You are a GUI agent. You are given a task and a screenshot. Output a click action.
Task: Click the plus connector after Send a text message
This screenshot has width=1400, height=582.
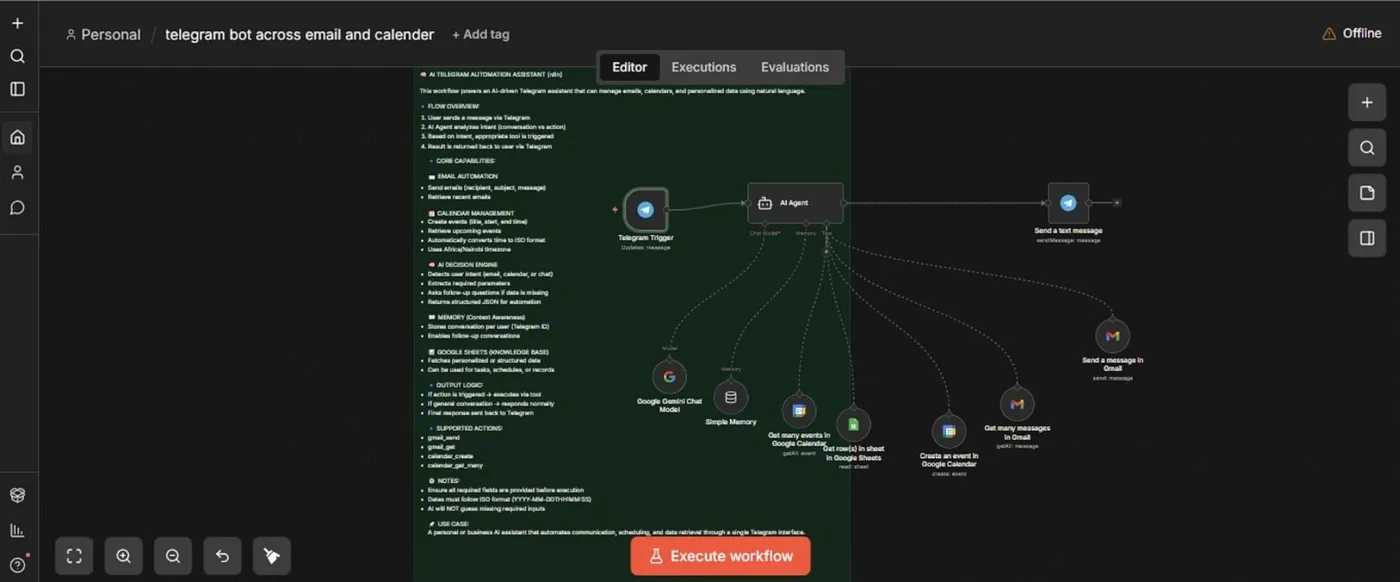(x=1117, y=203)
